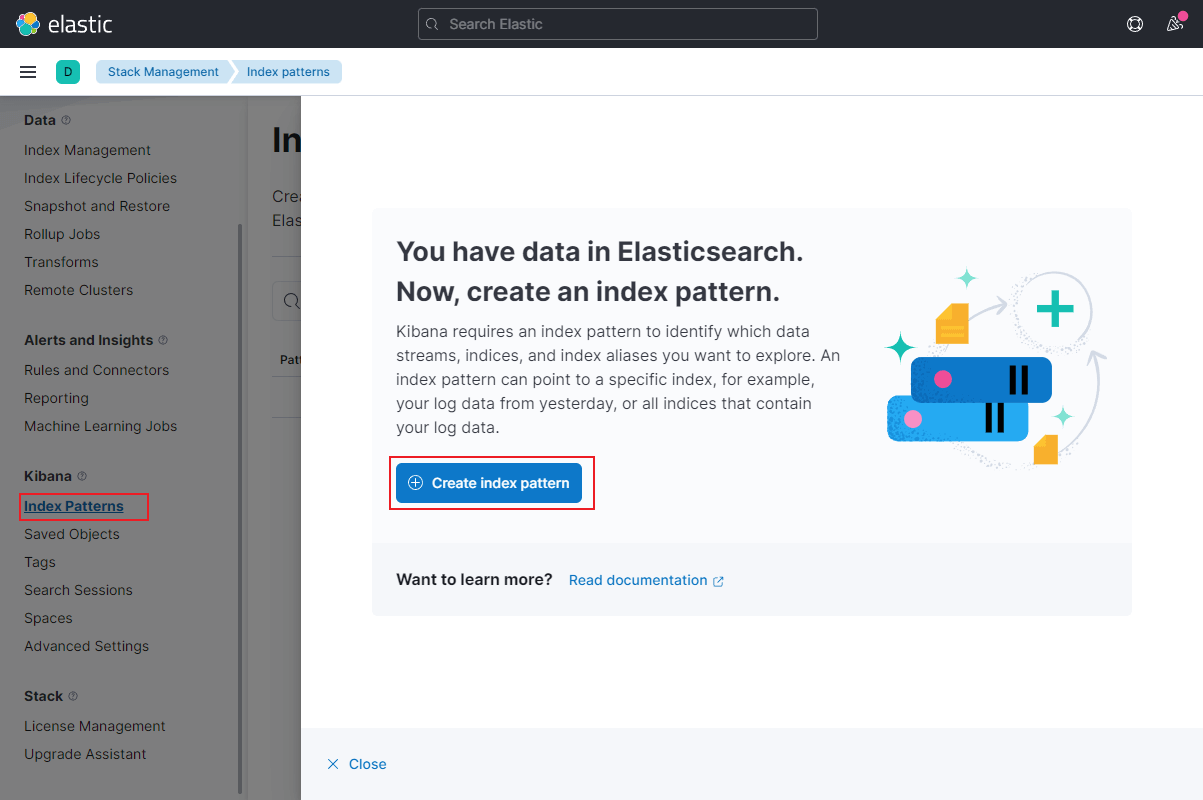Screen dimensions: 1203x800
Task: Open Index Lifecycle Policies
Action: pos(100,178)
